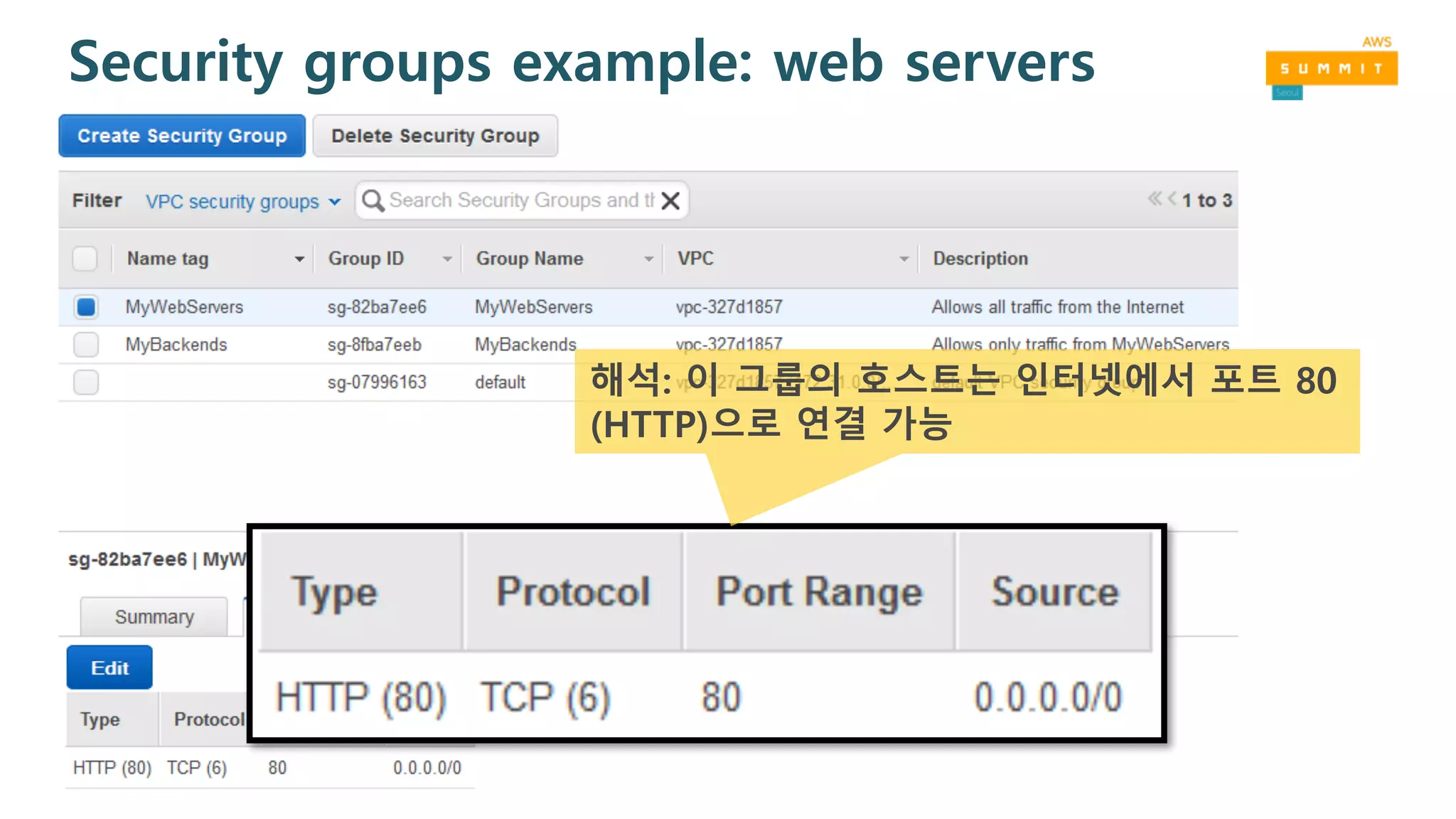Image resolution: width=1456 pixels, height=819 pixels.
Task: Click the default group name cell
Action: [x=500, y=382]
